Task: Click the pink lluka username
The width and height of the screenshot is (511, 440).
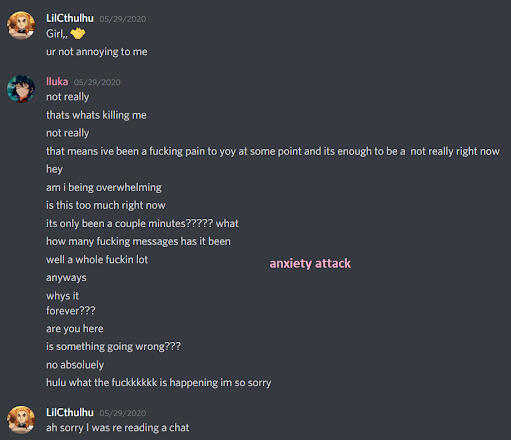Action: [x=57, y=81]
